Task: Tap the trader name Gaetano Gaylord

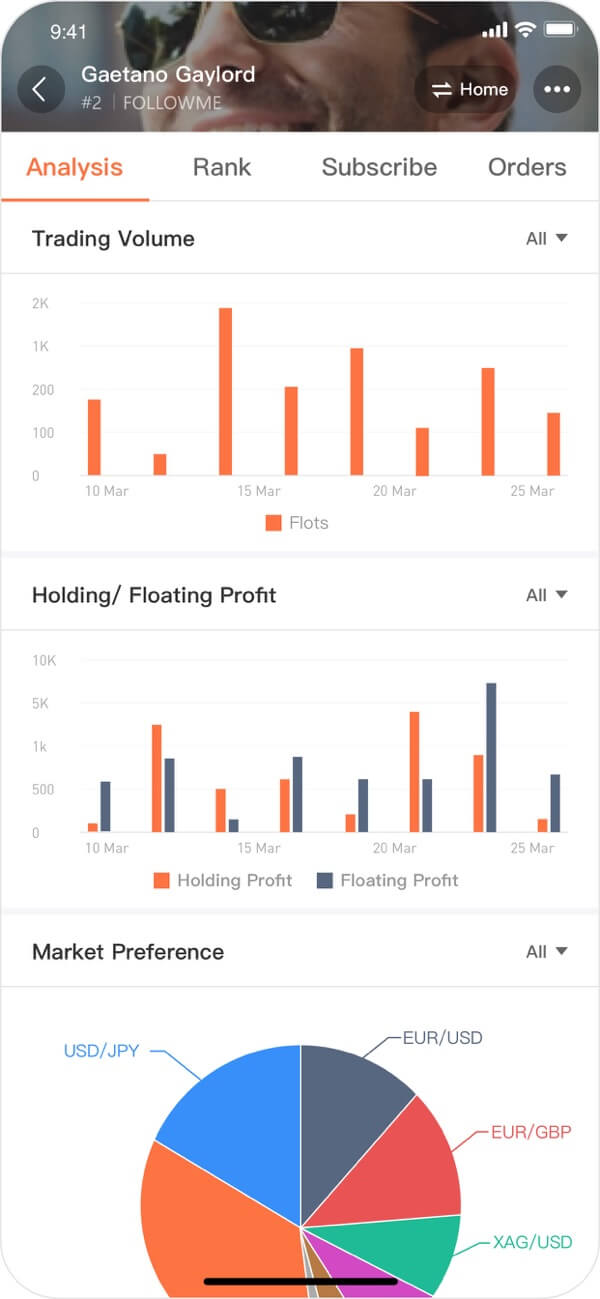Action: pos(168,74)
